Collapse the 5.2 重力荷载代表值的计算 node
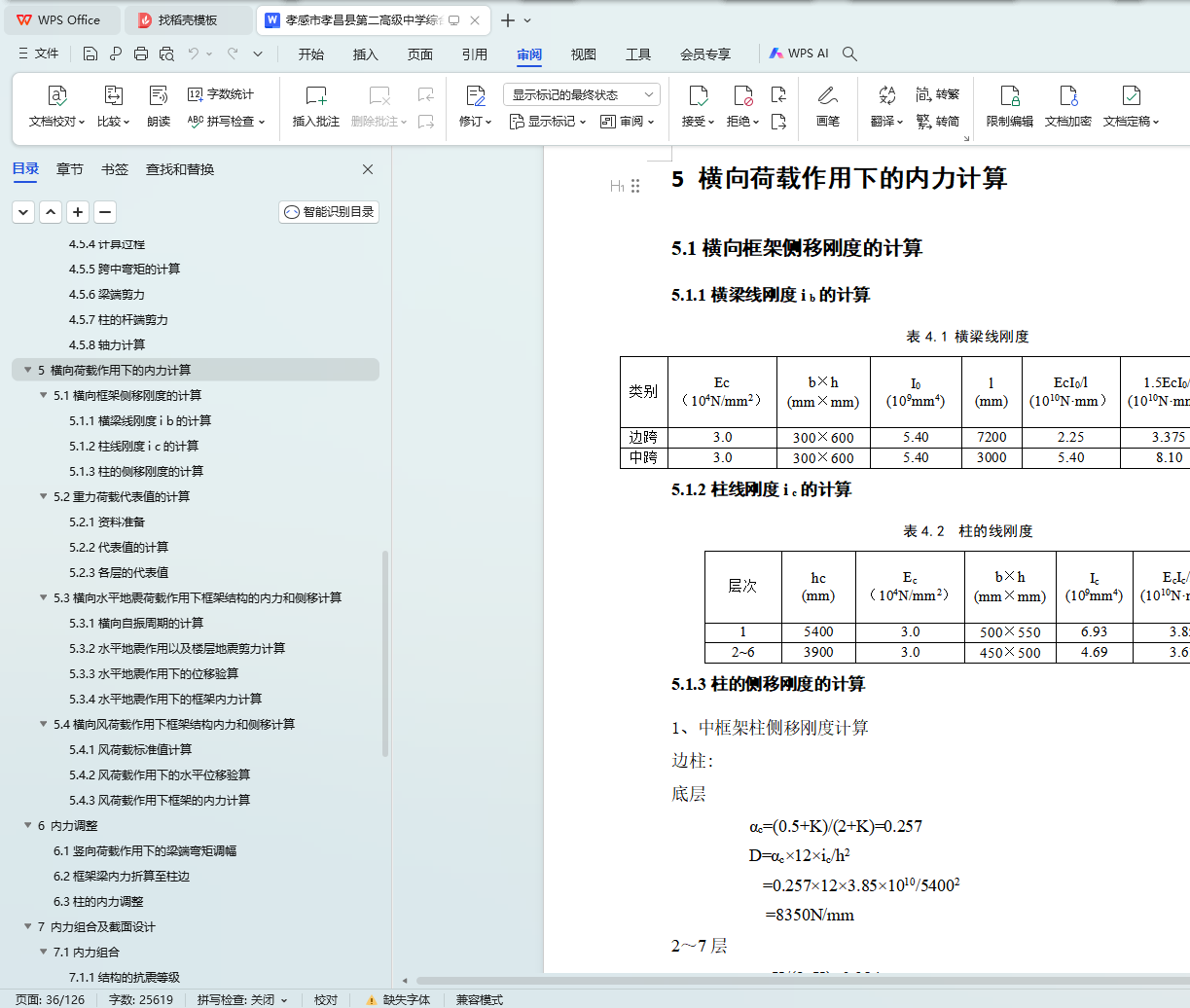 pyautogui.click(x=43, y=496)
